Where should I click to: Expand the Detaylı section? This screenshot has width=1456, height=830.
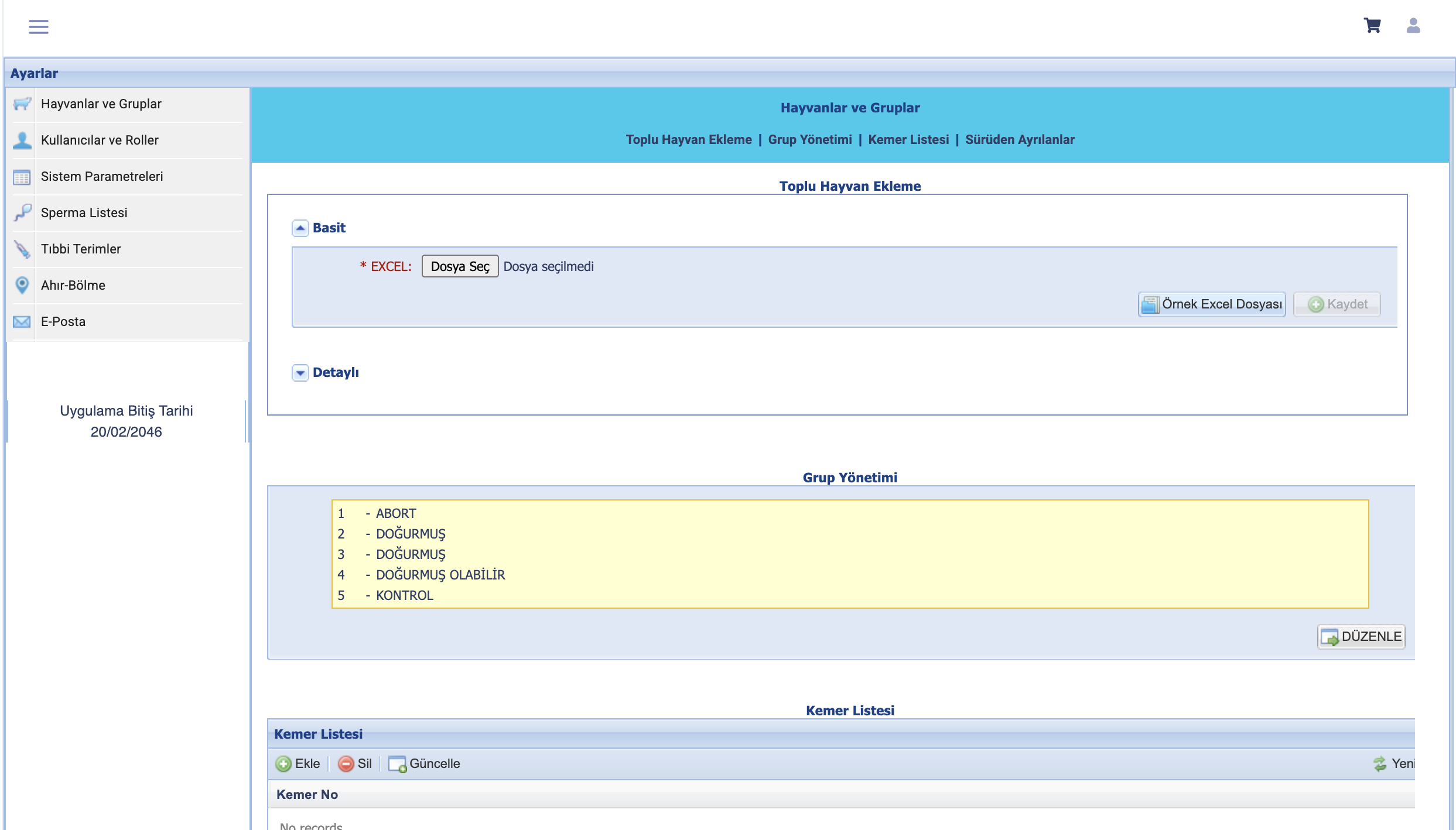pos(300,373)
